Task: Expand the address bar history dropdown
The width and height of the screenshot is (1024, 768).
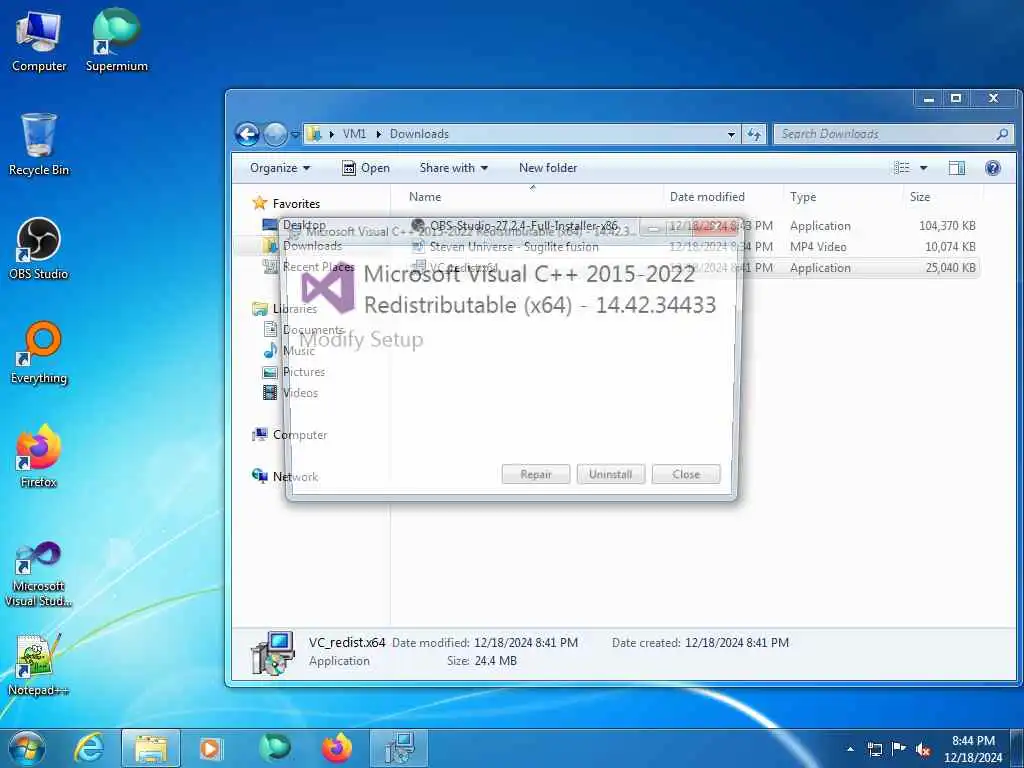Action: (x=731, y=135)
